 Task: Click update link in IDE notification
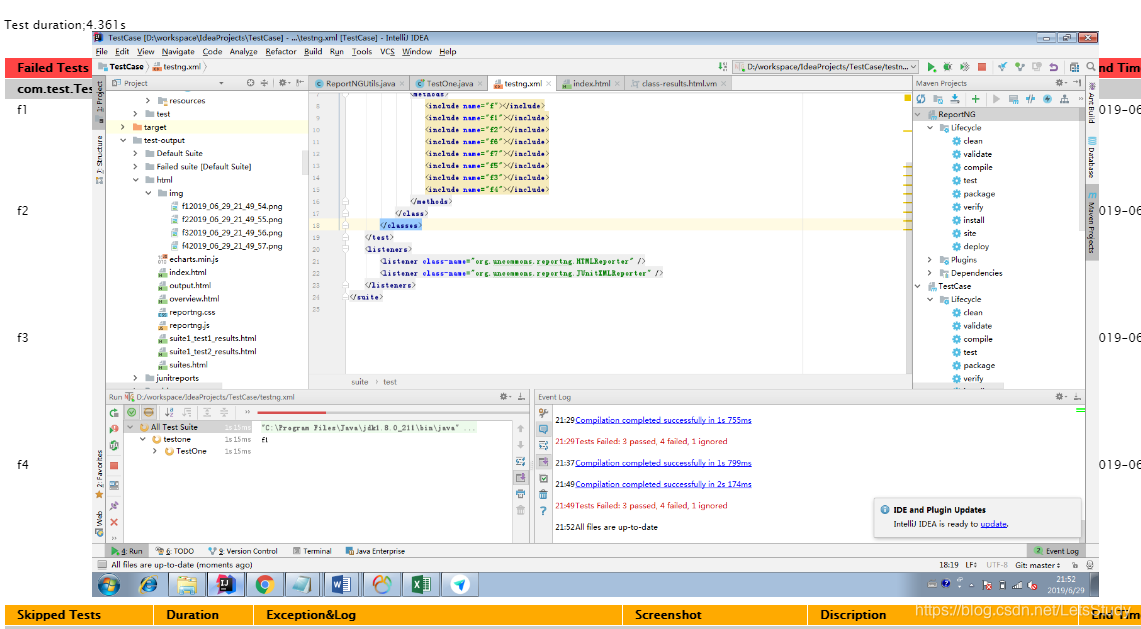(x=993, y=524)
